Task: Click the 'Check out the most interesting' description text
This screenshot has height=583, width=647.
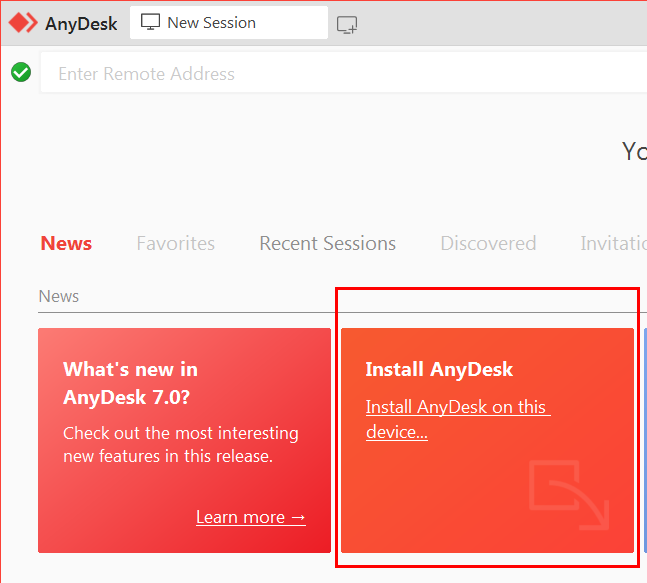Action: (x=181, y=444)
